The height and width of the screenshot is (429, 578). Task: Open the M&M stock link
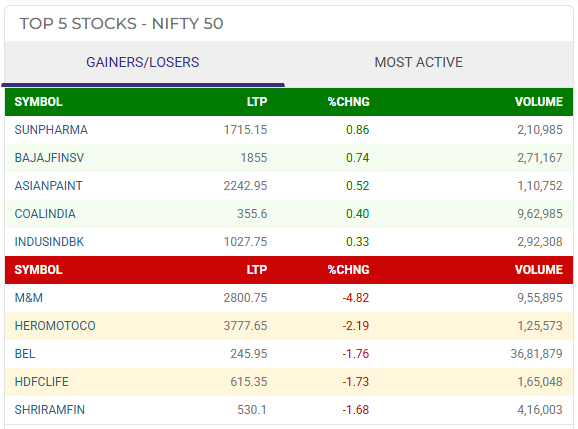coord(28,298)
